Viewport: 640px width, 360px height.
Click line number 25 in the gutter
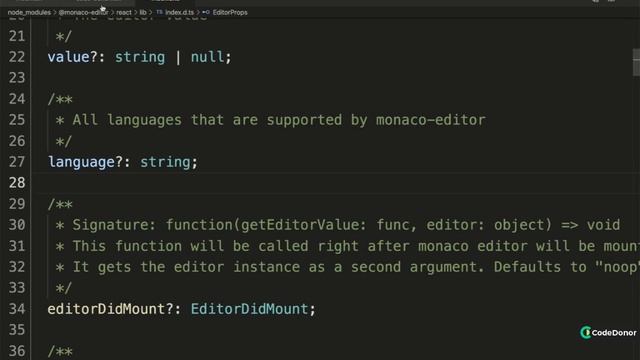(17, 120)
